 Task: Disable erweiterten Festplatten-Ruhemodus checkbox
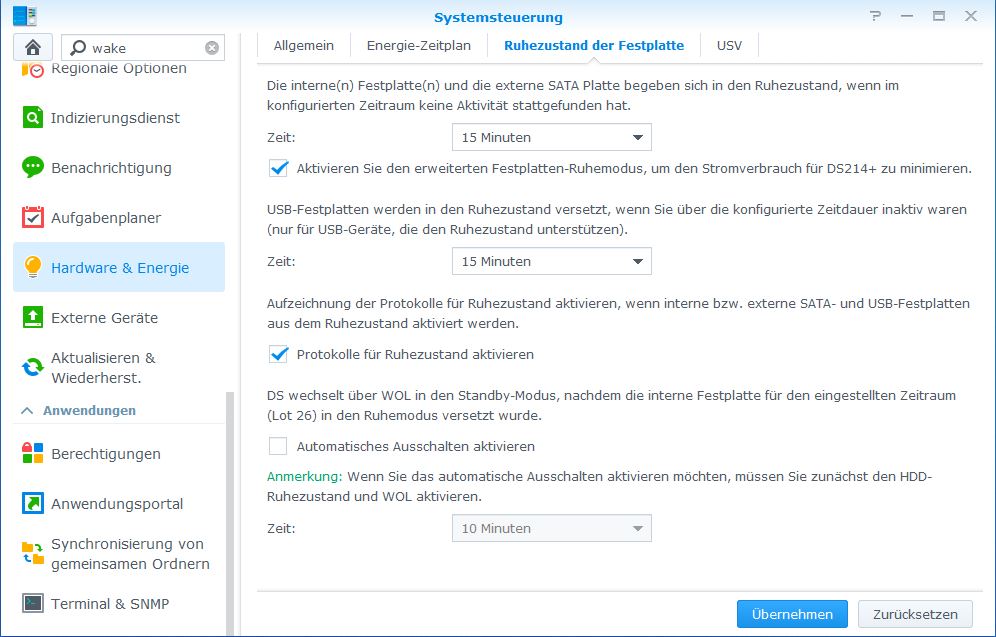pos(278,168)
